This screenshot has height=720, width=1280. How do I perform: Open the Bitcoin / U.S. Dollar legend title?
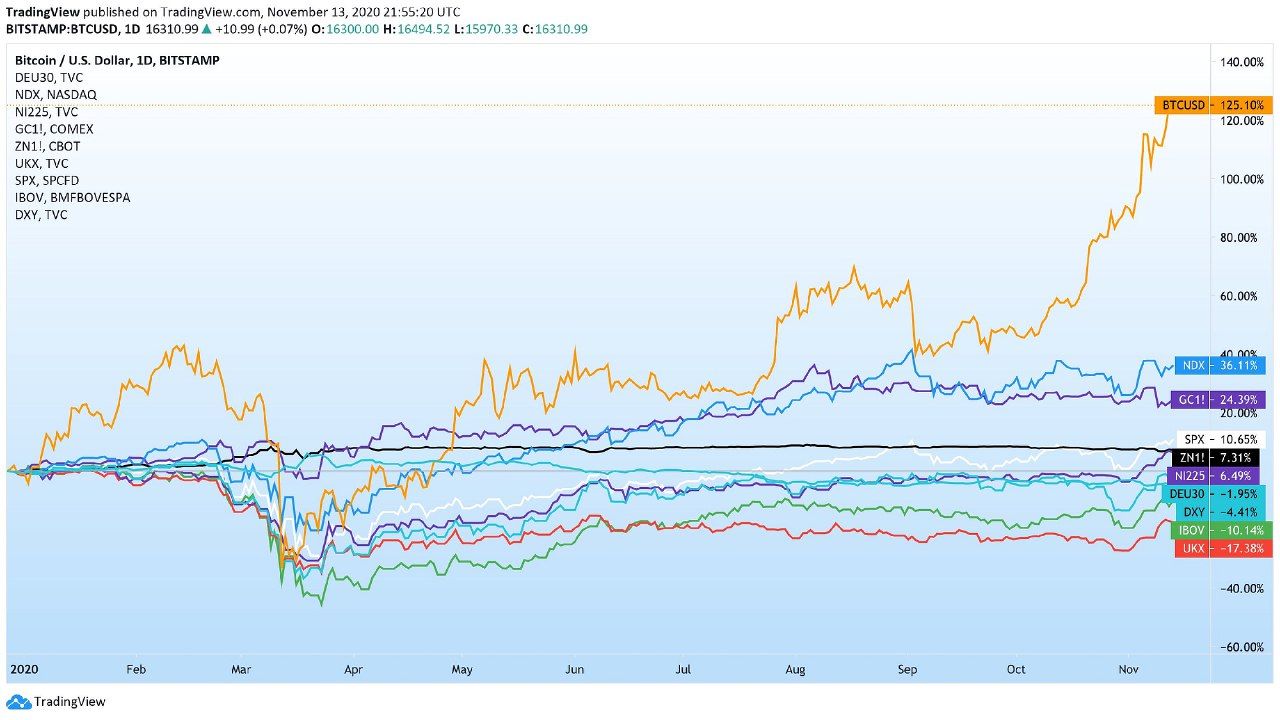(x=117, y=60)
